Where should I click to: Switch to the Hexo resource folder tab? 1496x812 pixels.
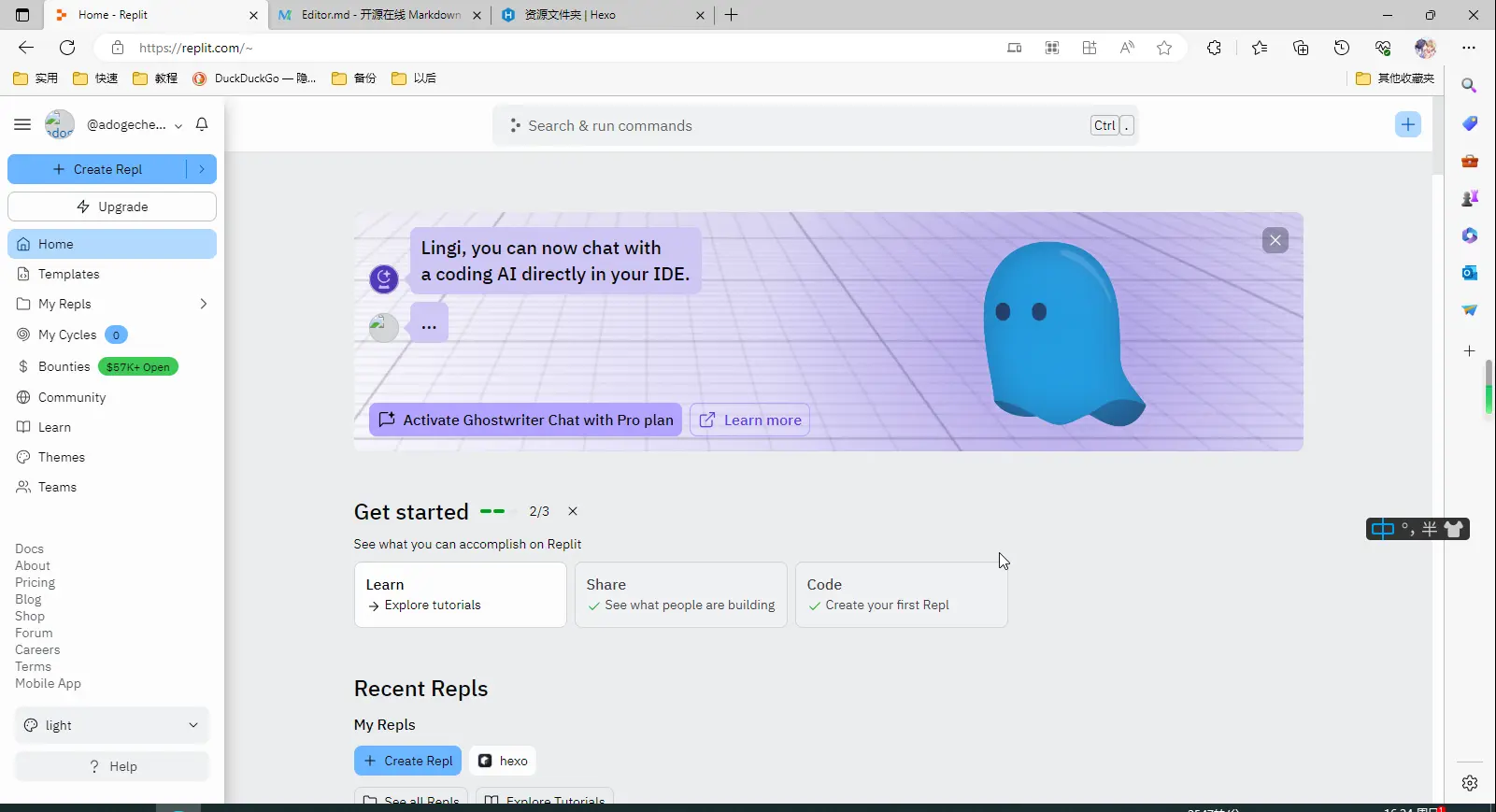[x=602, y=15]
